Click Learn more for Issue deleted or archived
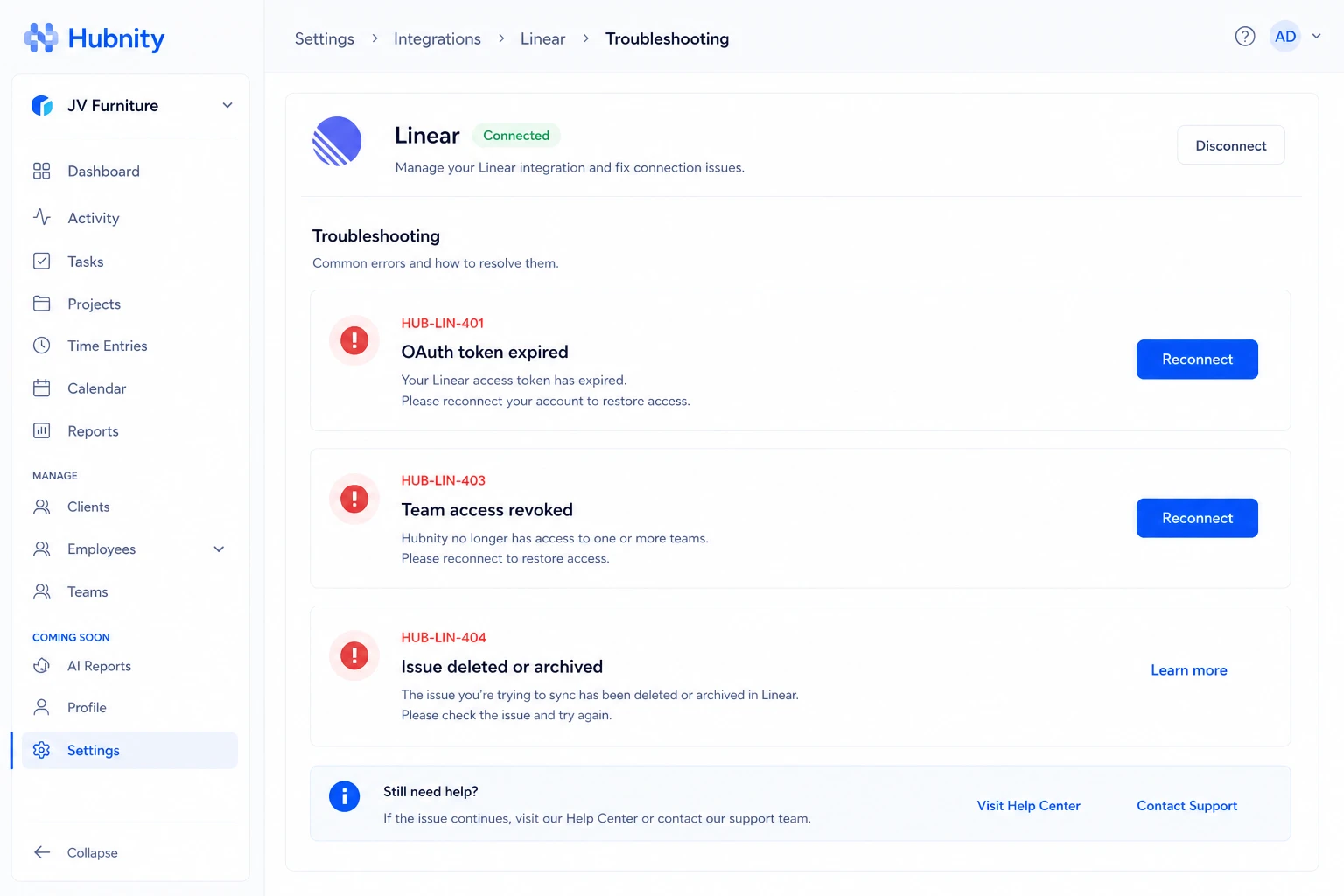Image resolution: width=1344 pixels, height=896 pixels. coord(1188,670)
